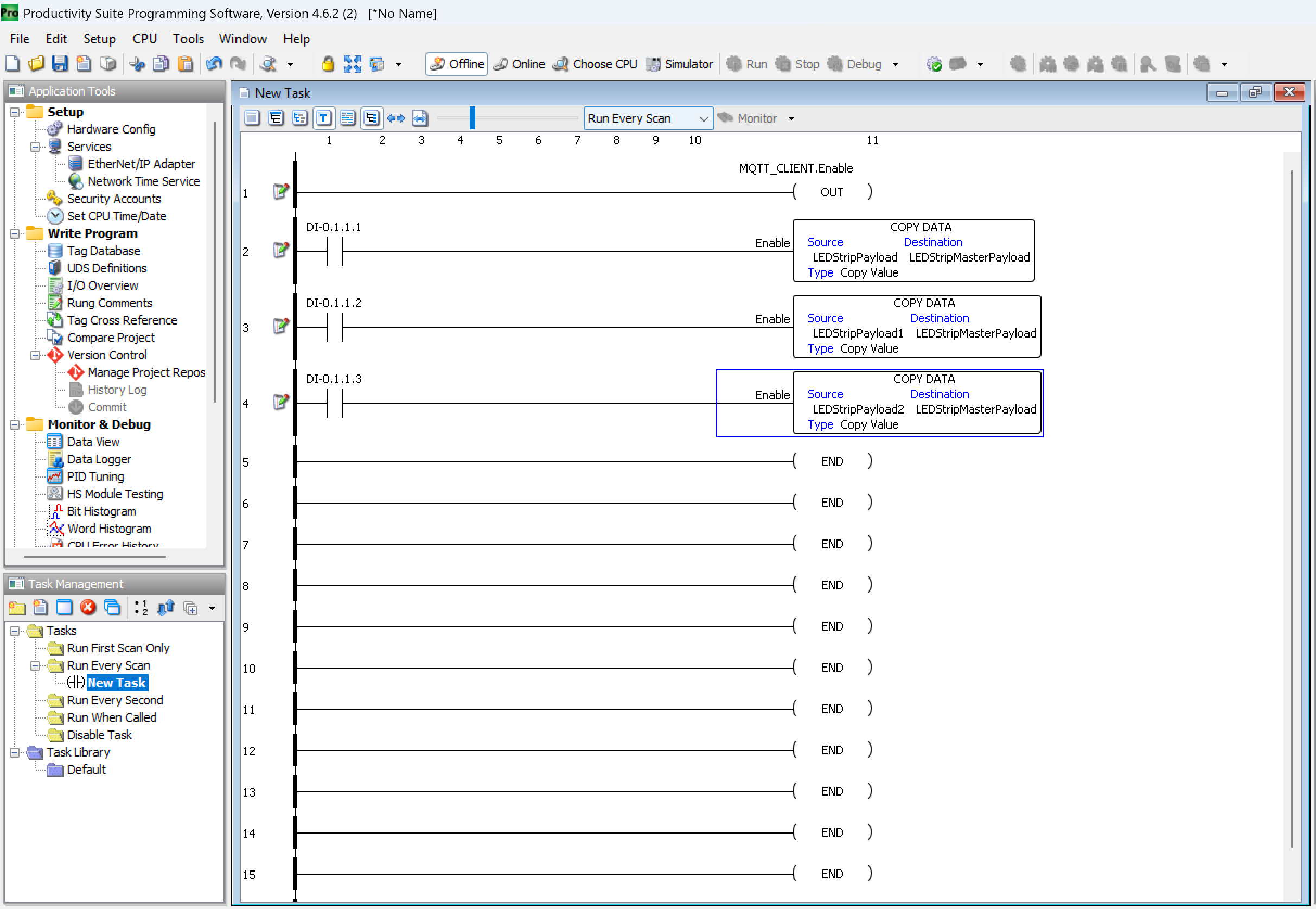This screenshot has width=1316, height=909.
Task: Click the New Project icon
Action: [x=12, y=64]
